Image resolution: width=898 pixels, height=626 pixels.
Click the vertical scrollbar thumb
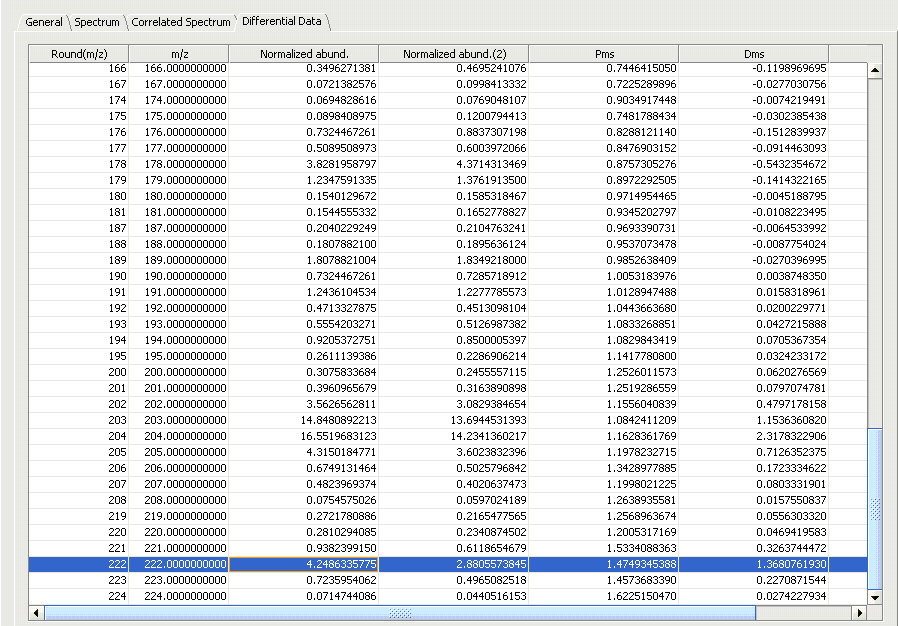coord(875,508)
